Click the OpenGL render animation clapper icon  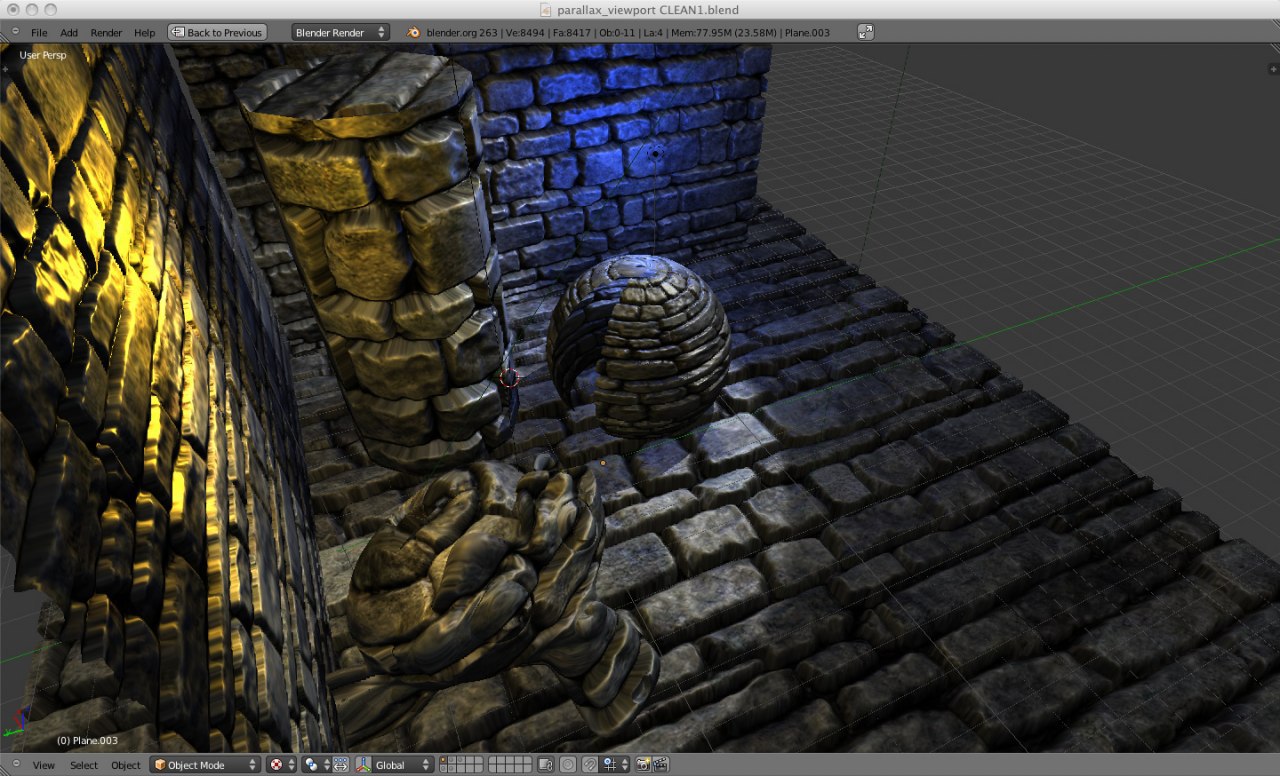pyautogui.click(x=660, y=765)
